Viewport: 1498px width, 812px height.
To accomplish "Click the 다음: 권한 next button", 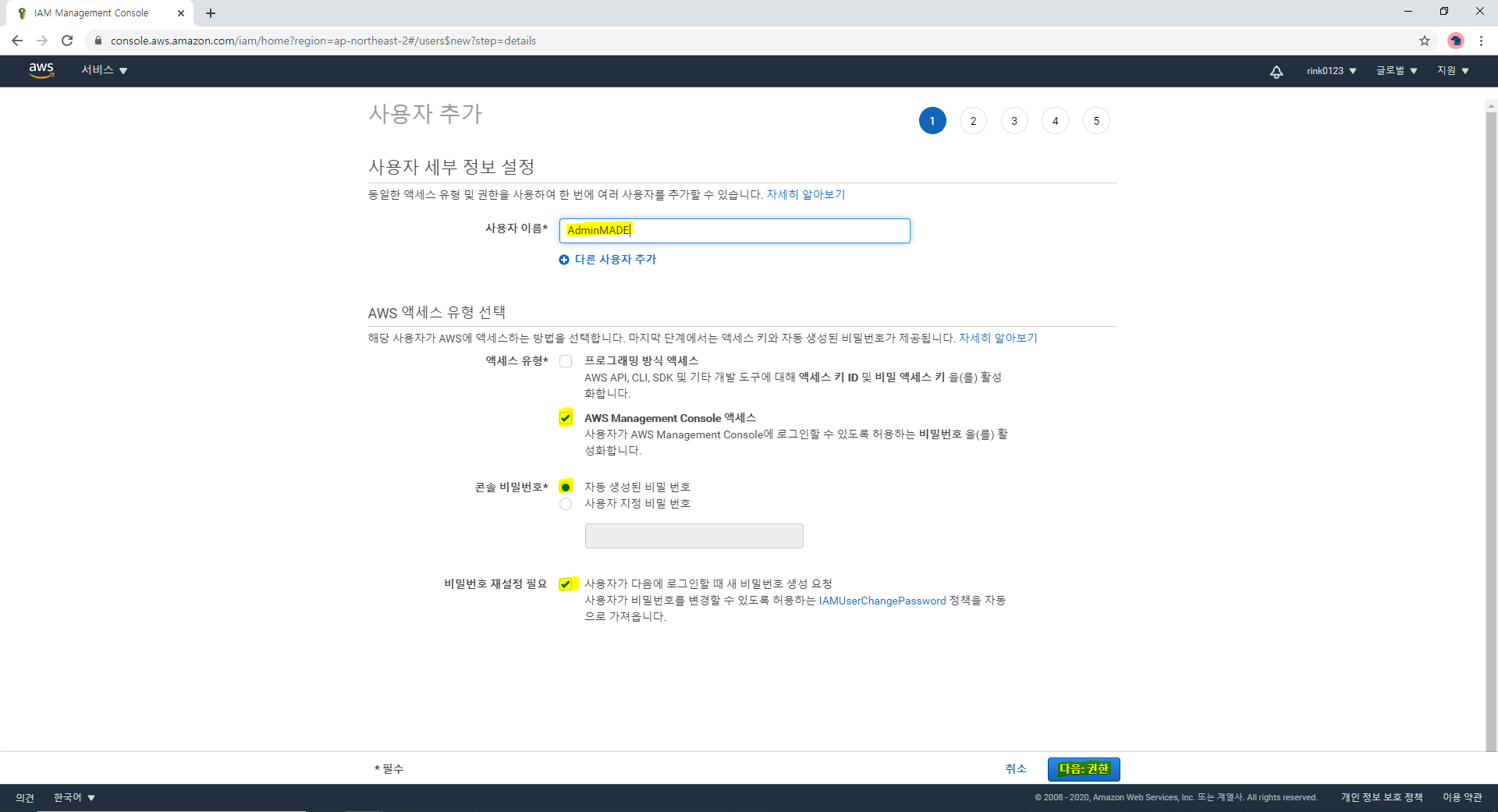I will pos(1084,769).
